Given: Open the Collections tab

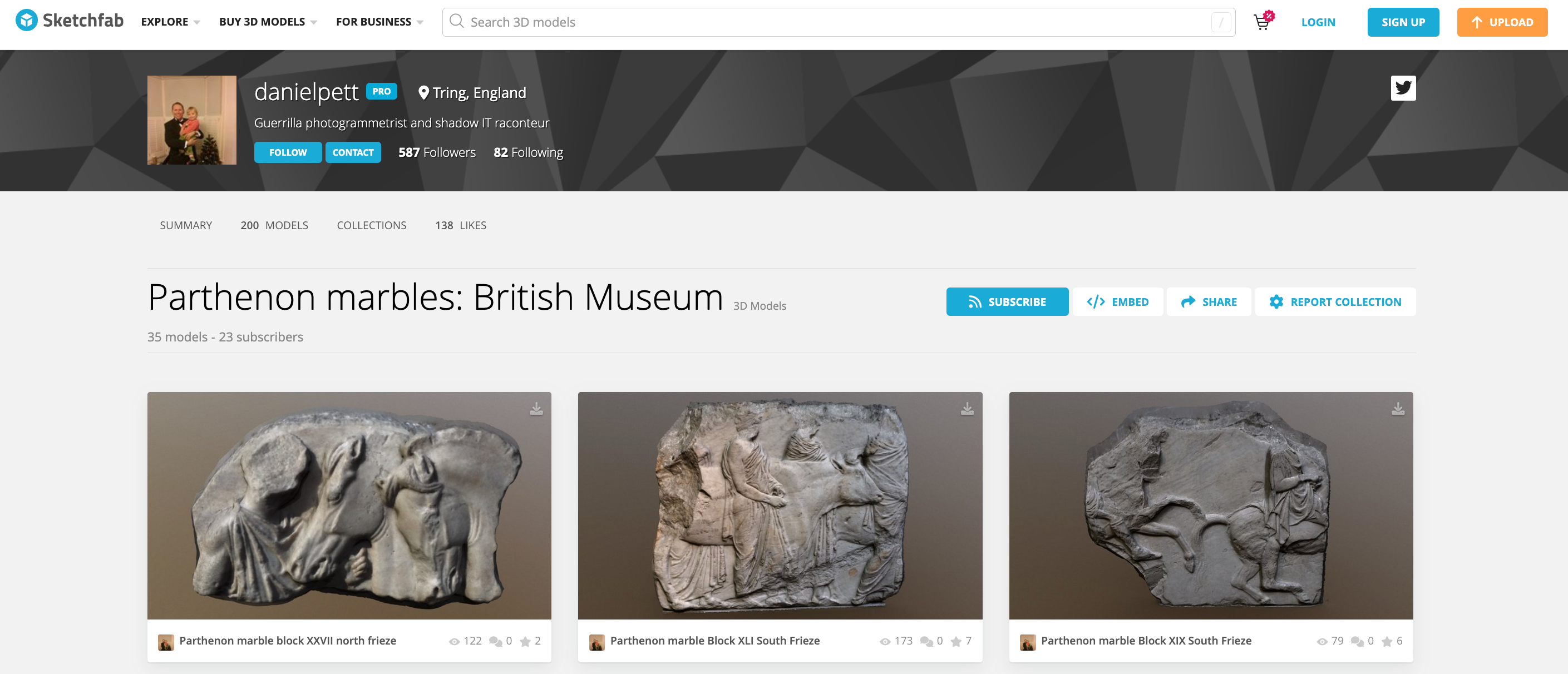Looking at the screenshot, I should pyautogui.click(x=371, y=225).
